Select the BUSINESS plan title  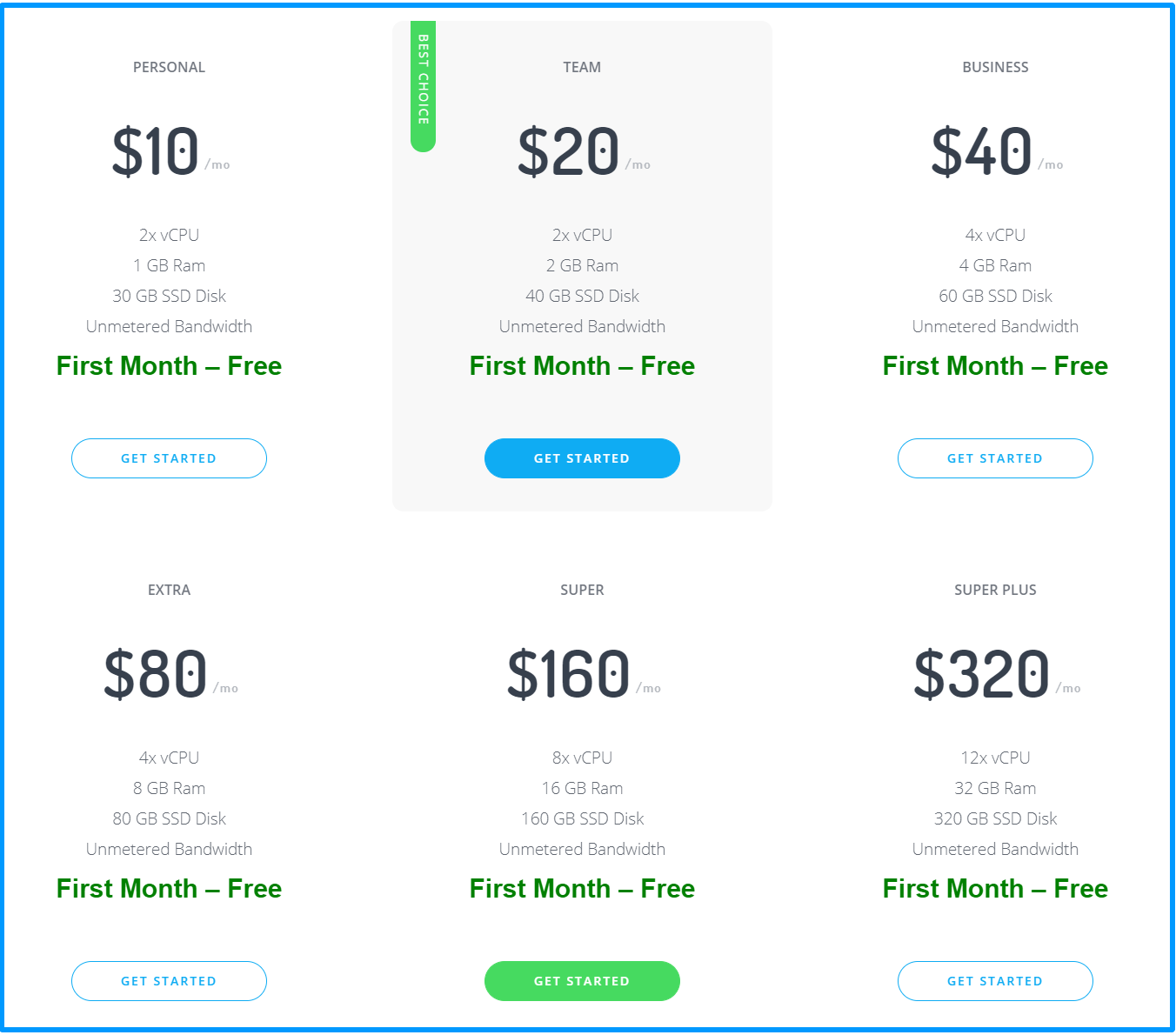[995, 67]
